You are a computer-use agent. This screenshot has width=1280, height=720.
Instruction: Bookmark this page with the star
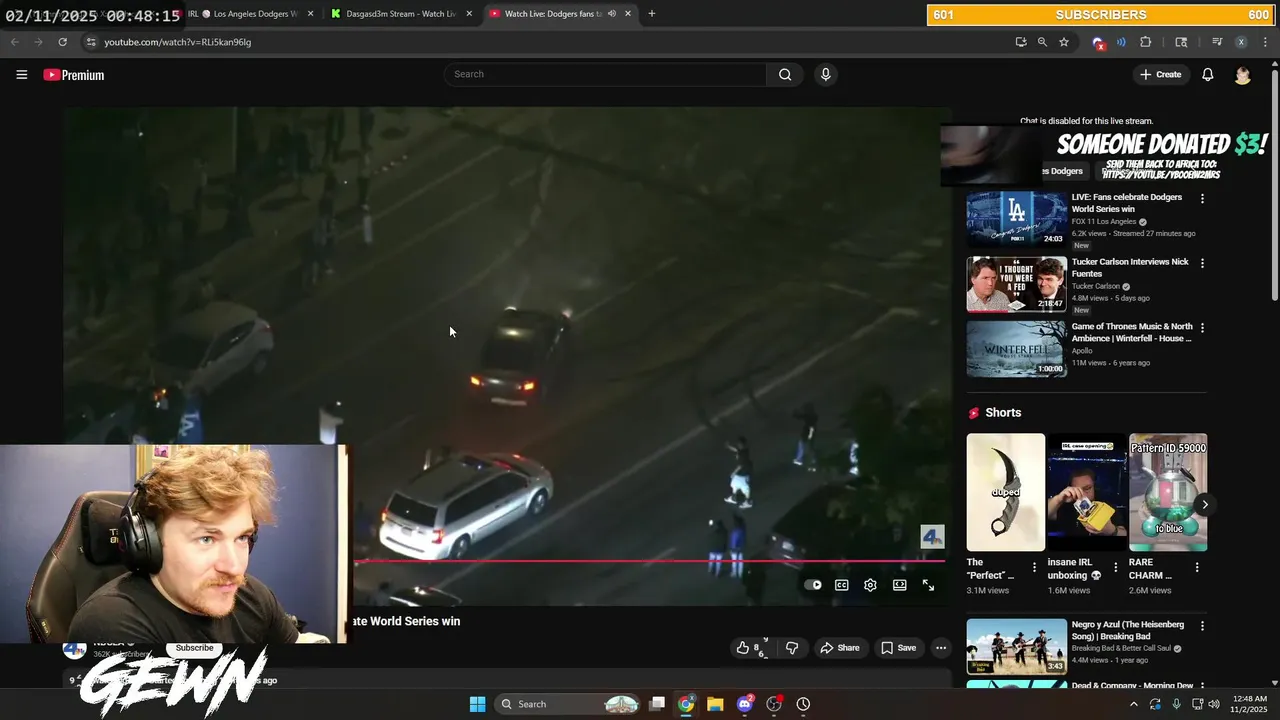1064,42
